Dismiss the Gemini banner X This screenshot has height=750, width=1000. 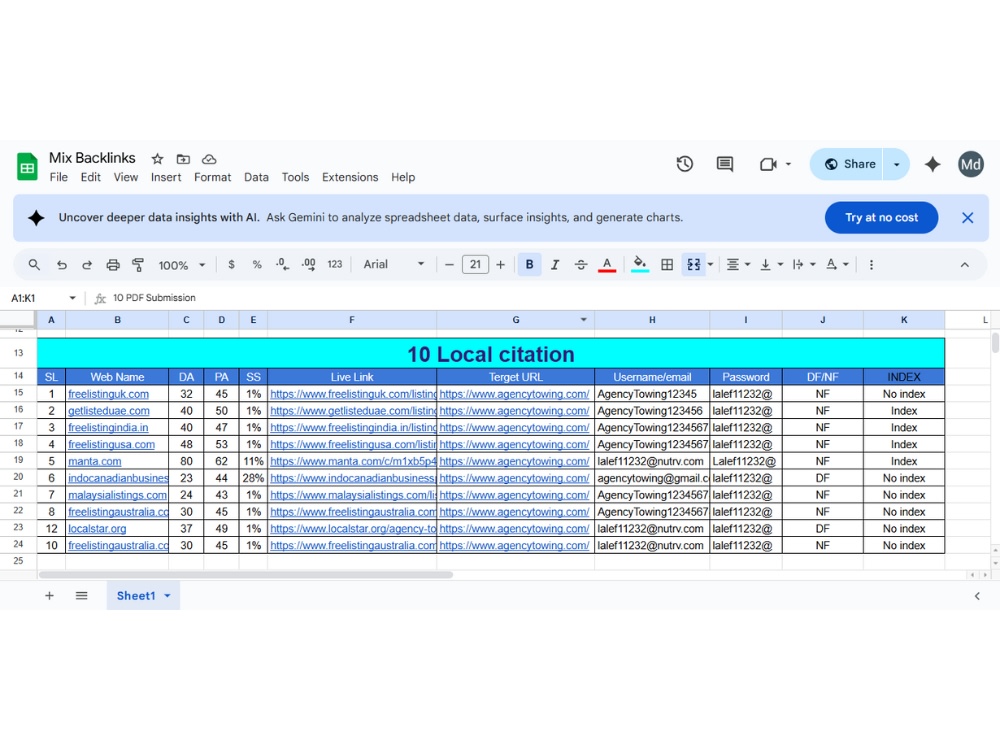point(967,217)
